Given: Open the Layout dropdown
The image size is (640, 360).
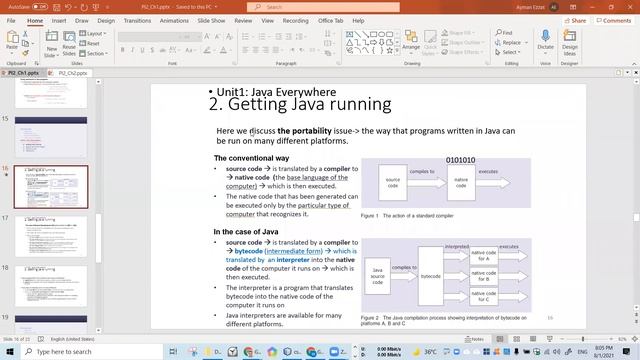Looking at the screenshot, I should point(93,33).
